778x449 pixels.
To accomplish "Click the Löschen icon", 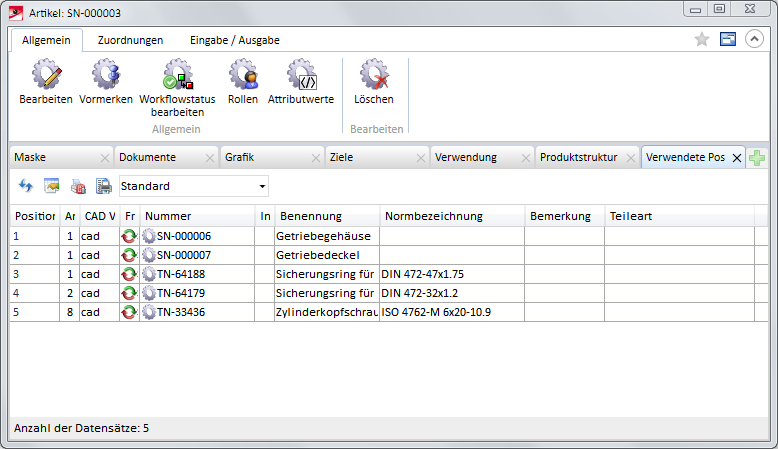I will coord(374,76).
